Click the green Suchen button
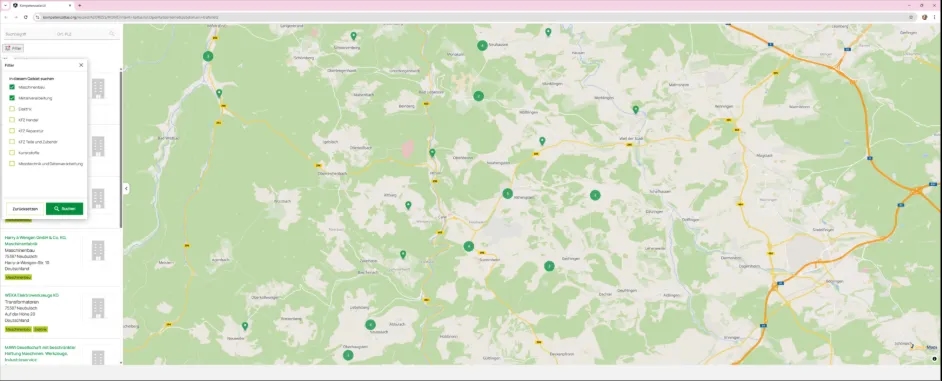 64,209
